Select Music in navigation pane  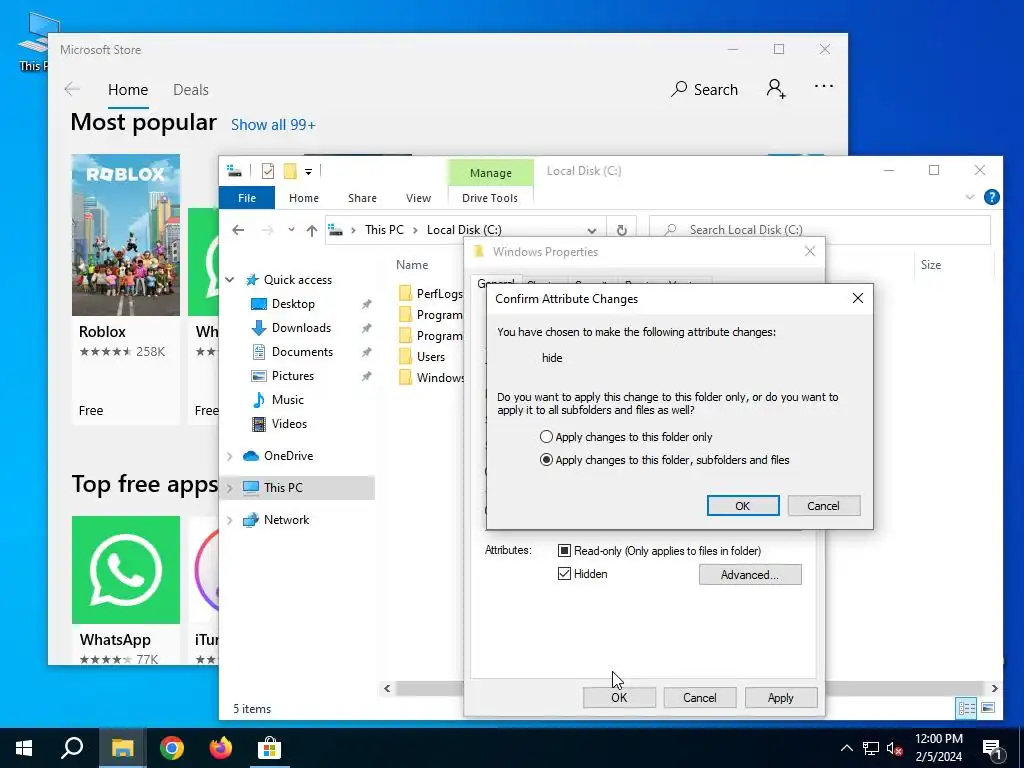(287, 400)
